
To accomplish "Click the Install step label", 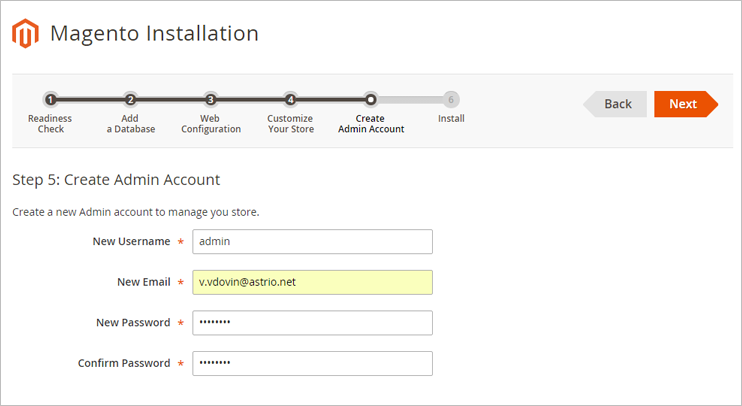I will point(451,118).
